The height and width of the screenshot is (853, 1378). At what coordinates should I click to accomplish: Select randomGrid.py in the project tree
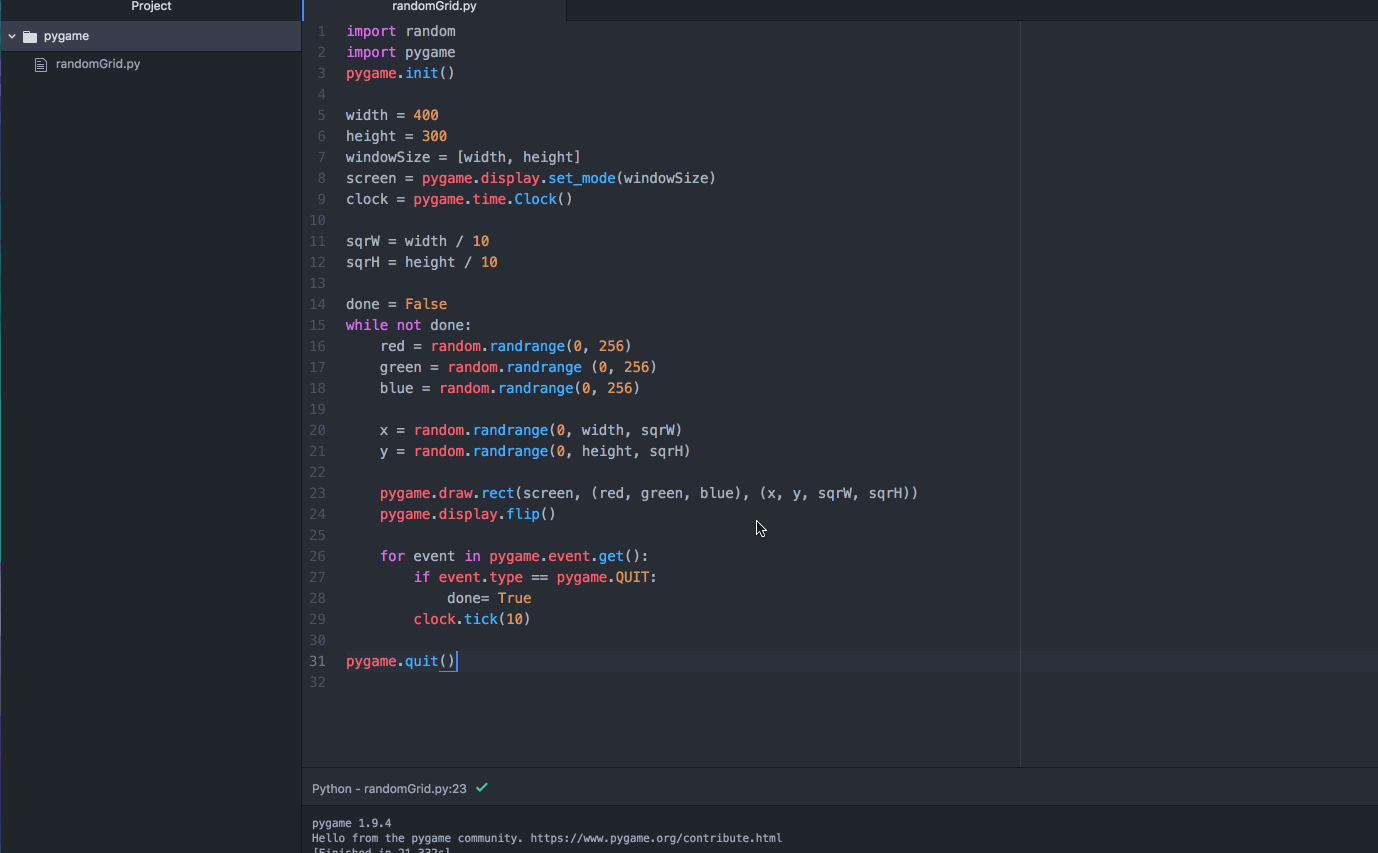[98, 64]
